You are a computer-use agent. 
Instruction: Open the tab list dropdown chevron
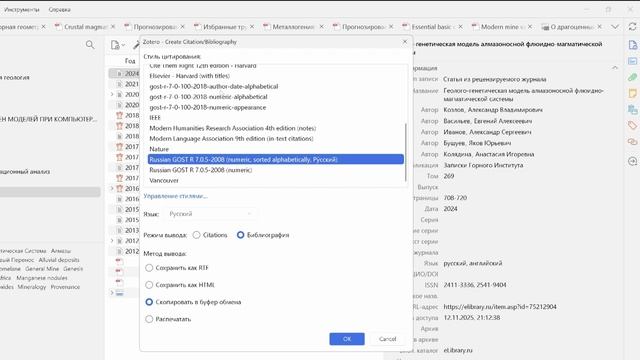pyautogui.click(x=615, y=27)
